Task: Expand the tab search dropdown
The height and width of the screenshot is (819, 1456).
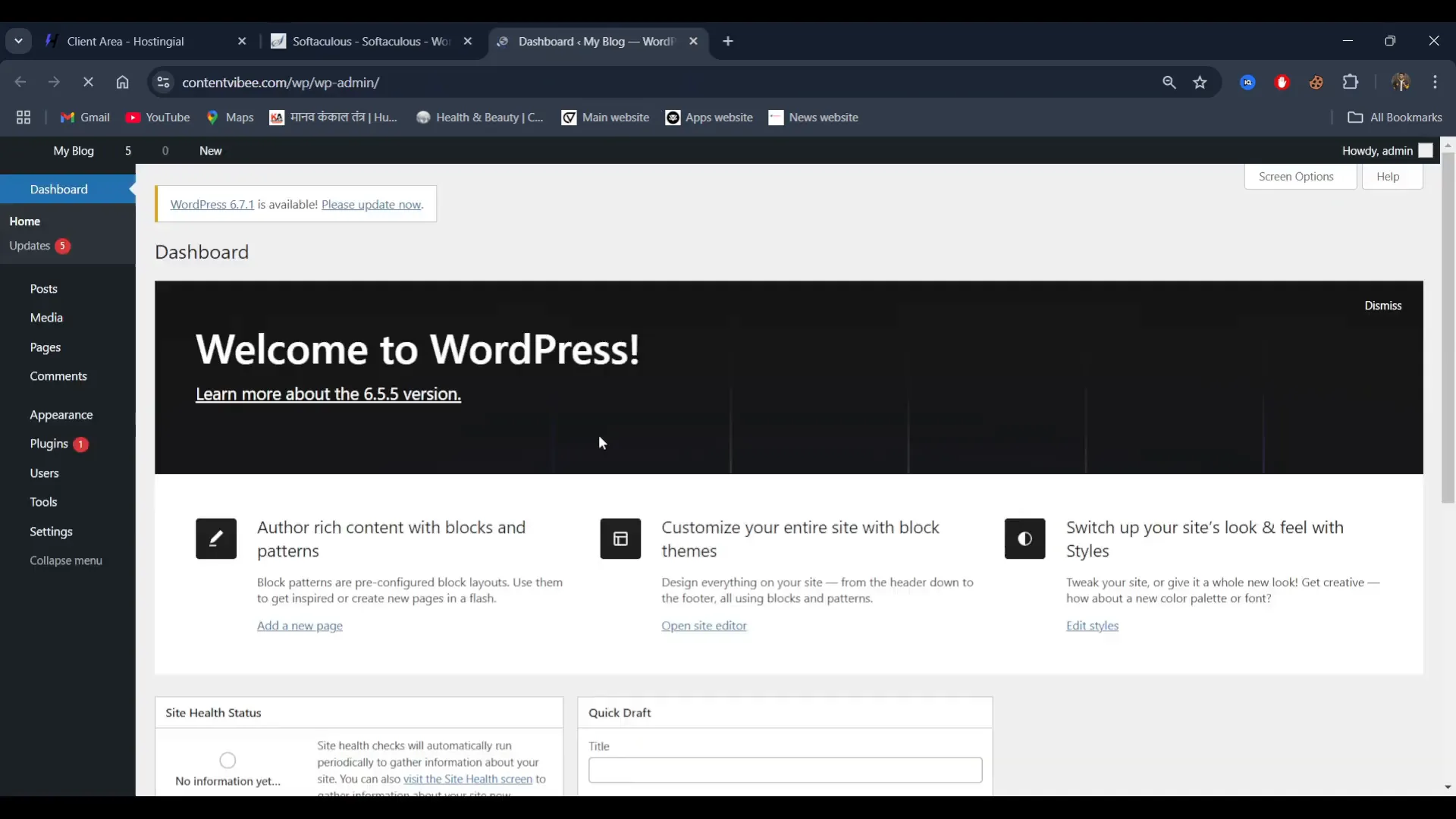Action: 19,42
